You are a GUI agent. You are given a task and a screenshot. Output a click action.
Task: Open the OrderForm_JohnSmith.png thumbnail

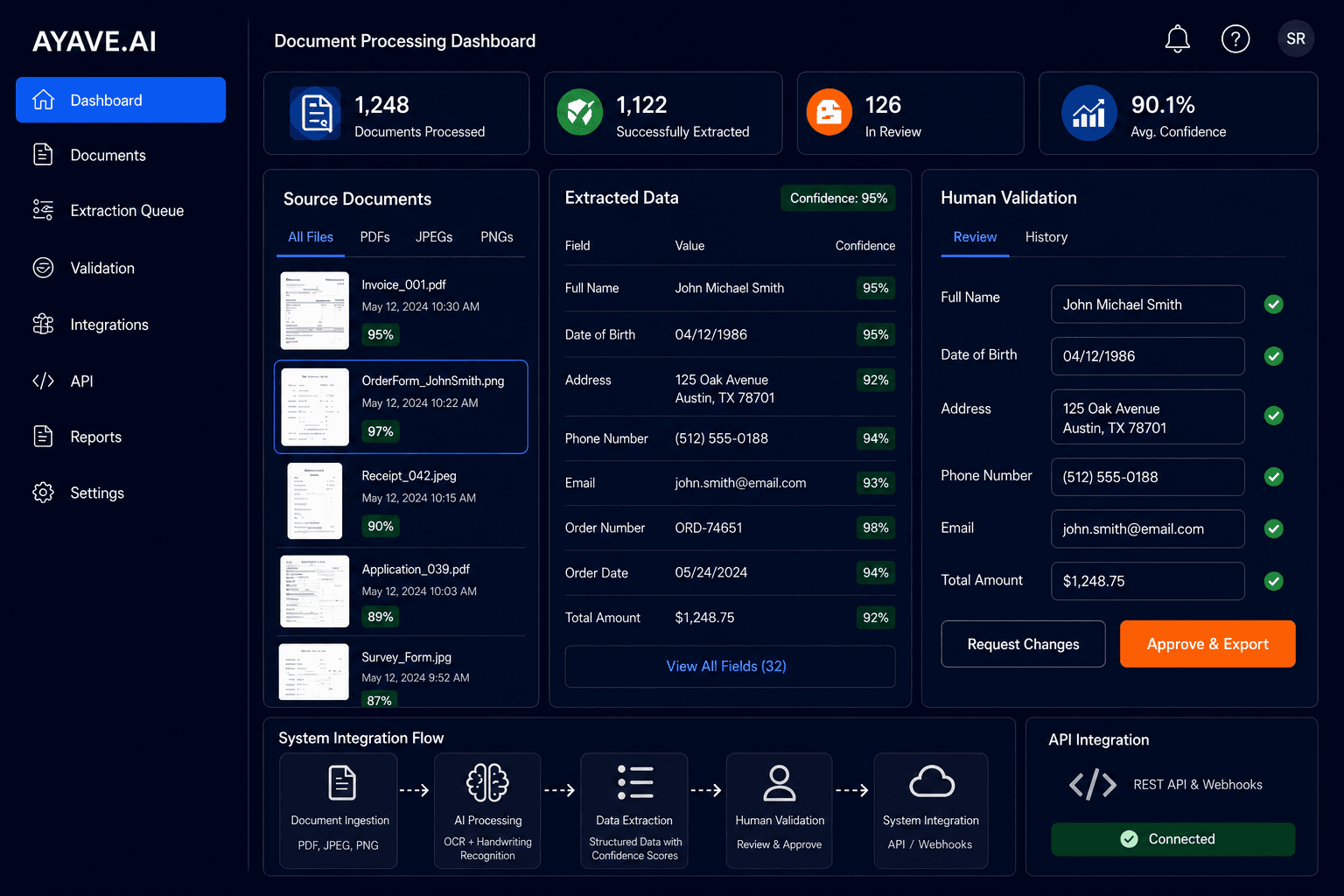click(315, 407)
